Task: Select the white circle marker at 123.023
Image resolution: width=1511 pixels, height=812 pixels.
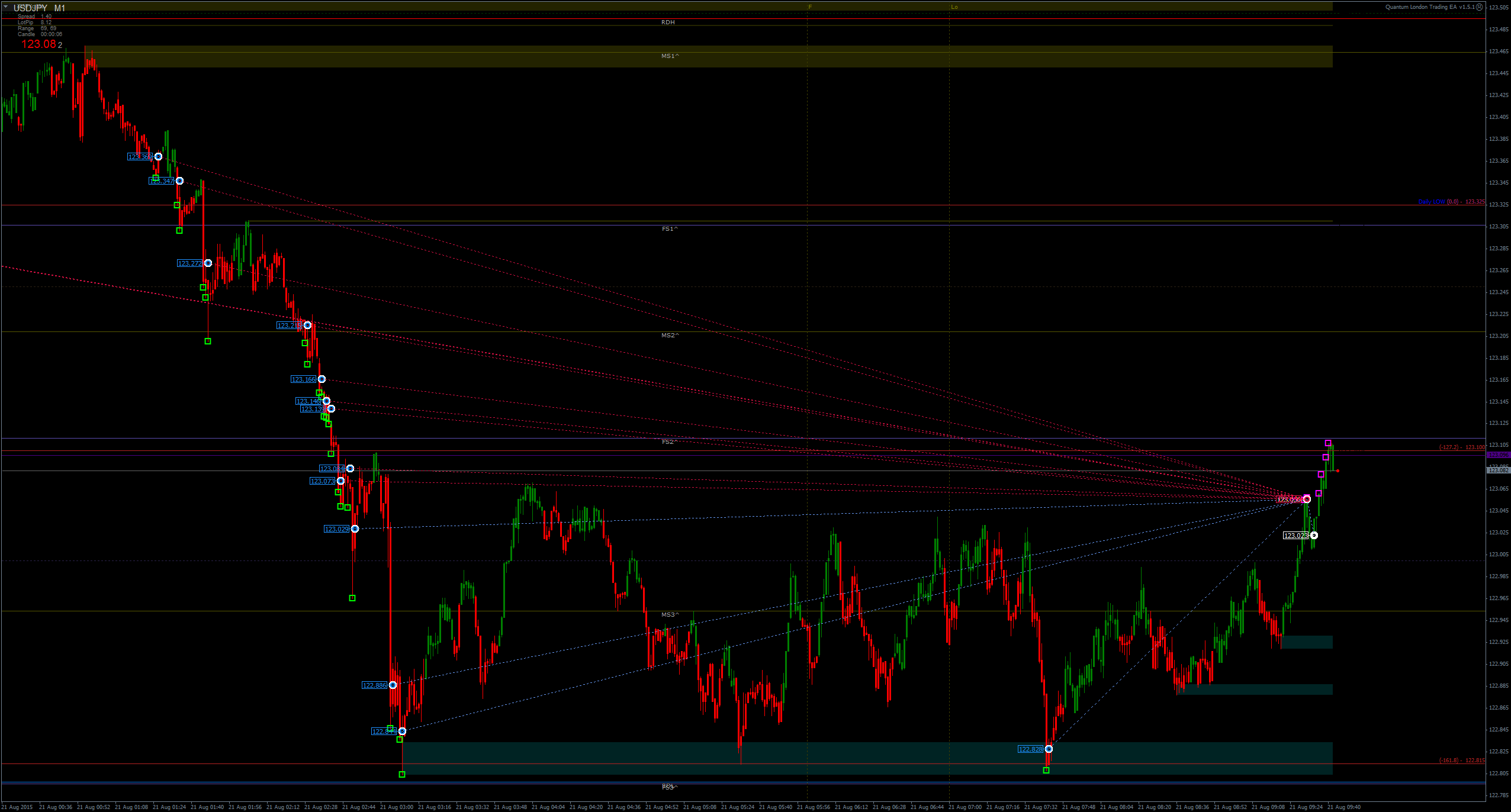Action: click(1314, 536)
